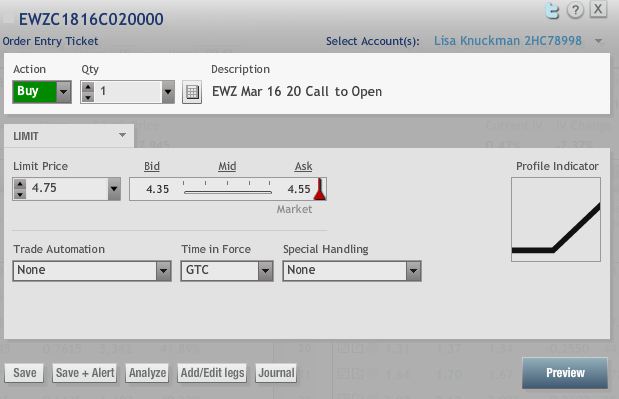The image size is (619, 399).
Task: Expand the Qty dropdown list
Action: tap(168, 92)
